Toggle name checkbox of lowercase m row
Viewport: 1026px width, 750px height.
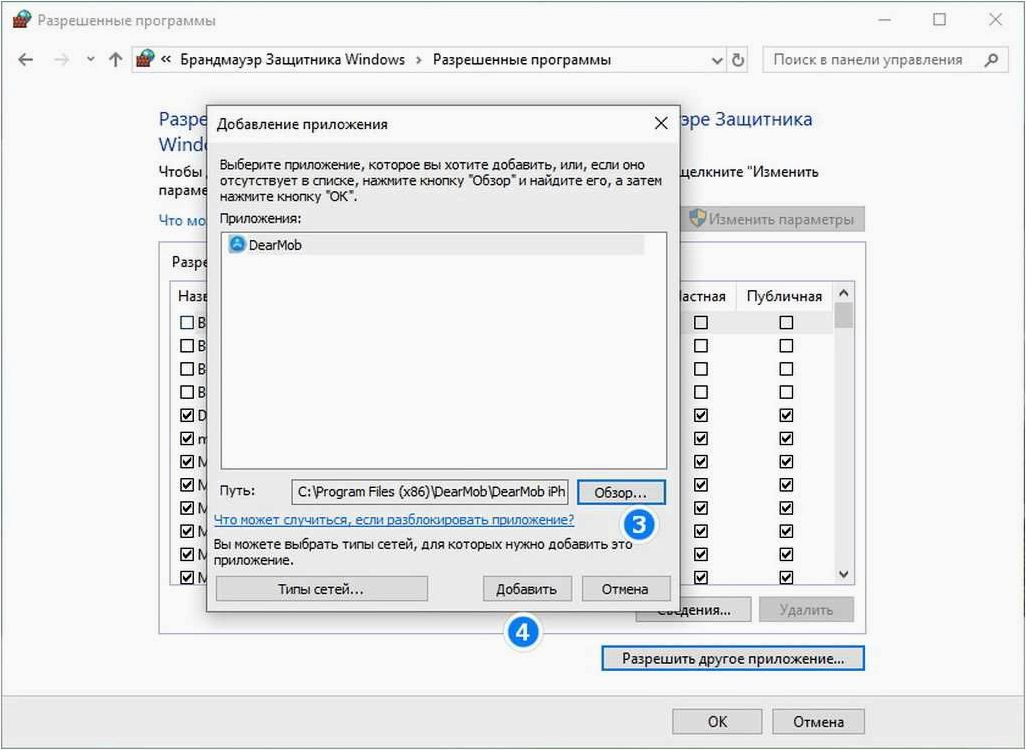click(187, 438)
